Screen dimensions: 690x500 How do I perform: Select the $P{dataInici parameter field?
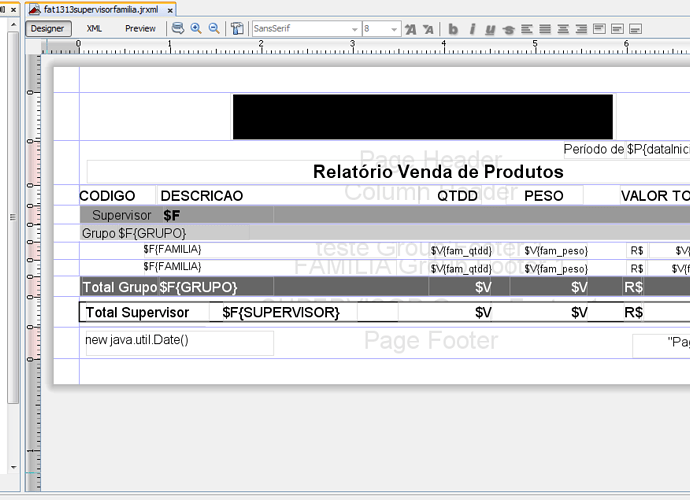(658, 149)
